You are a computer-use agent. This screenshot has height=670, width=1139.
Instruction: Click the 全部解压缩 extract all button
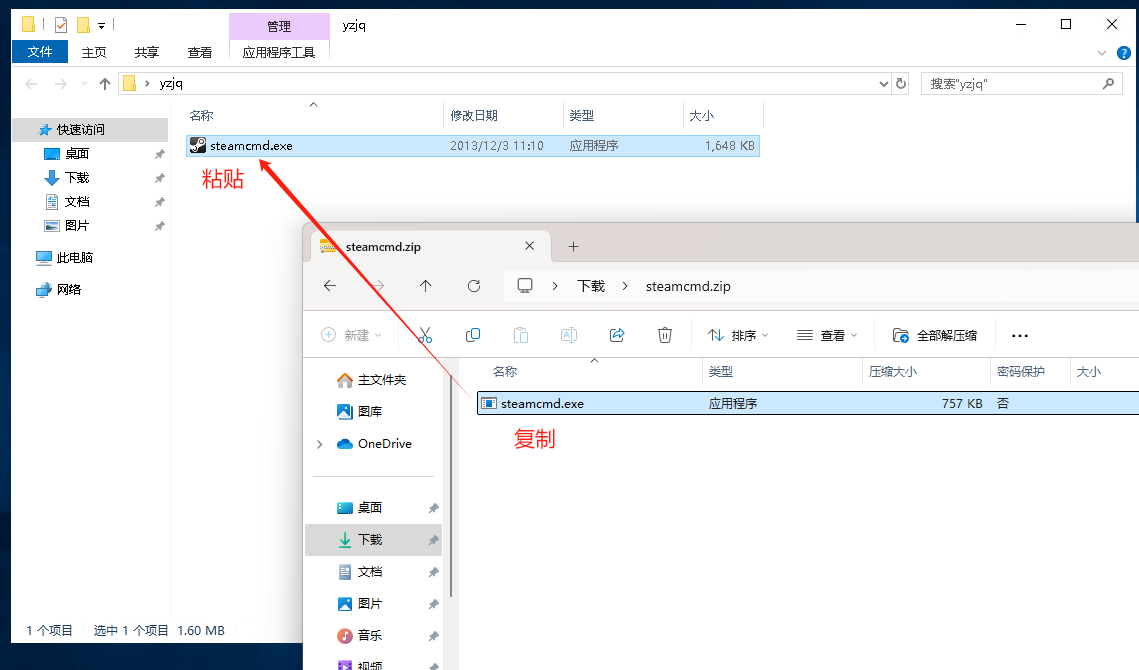pyautogui.click(x=935, y=336)
